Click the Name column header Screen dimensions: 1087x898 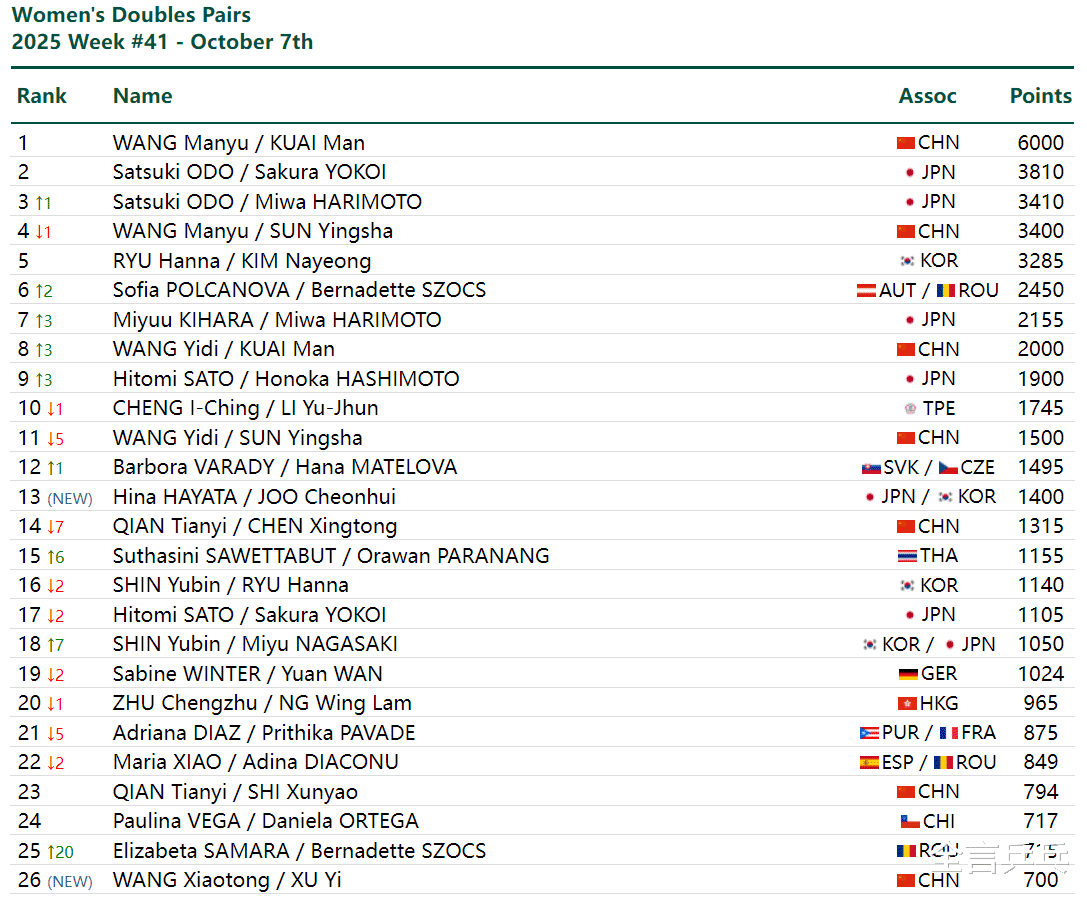click(x=142, y=96)
